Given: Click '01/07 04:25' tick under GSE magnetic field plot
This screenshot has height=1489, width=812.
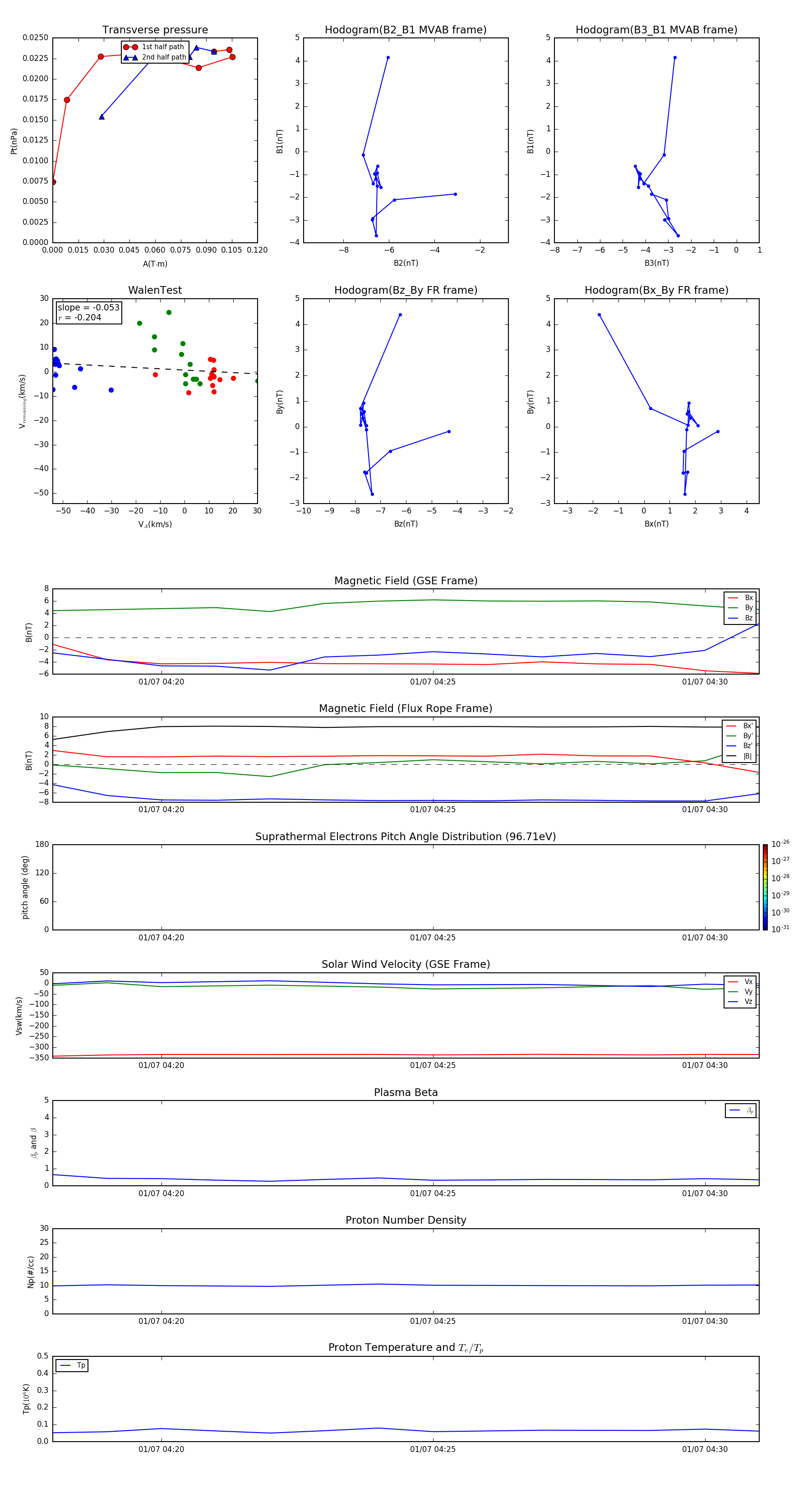Looking at the screenshot, I should (x=433, y=681).
